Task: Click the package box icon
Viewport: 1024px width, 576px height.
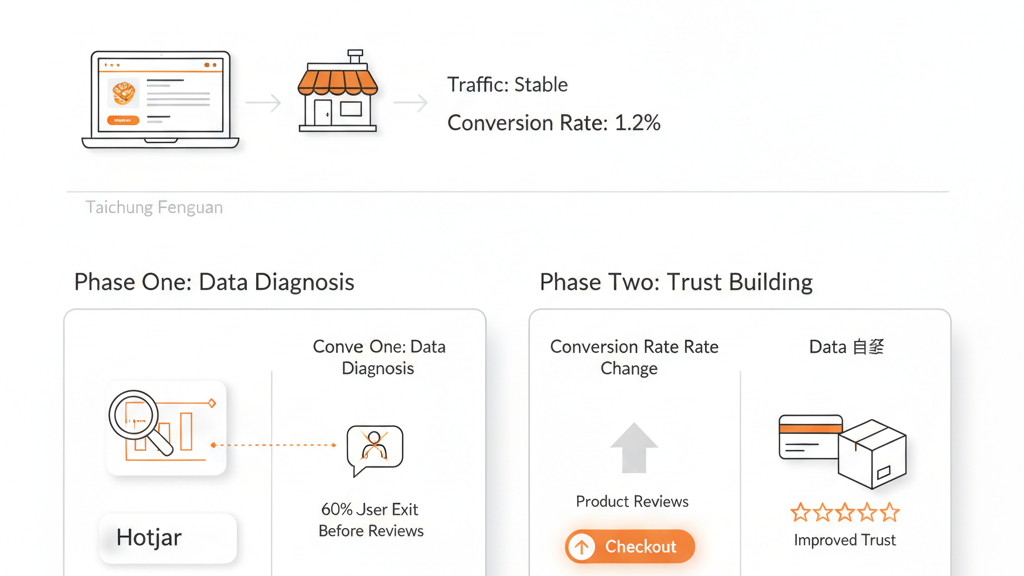Action: [872, 452]
